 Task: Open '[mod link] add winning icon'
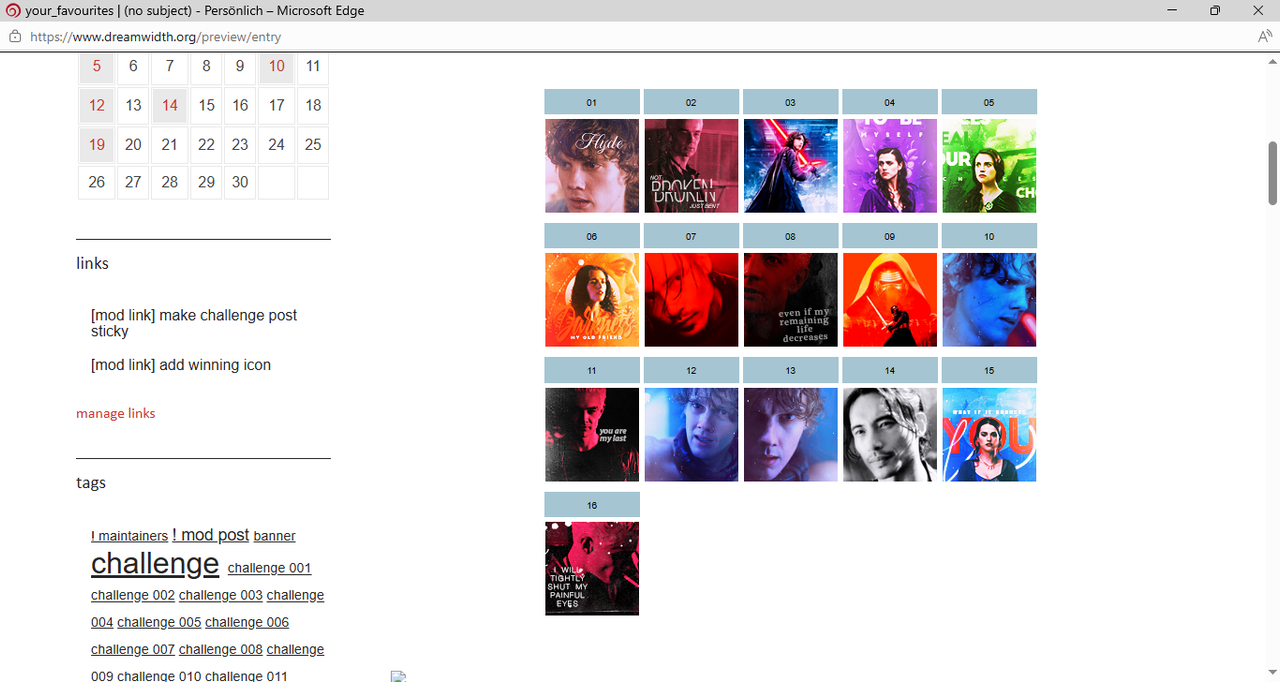tap(181, 365)
